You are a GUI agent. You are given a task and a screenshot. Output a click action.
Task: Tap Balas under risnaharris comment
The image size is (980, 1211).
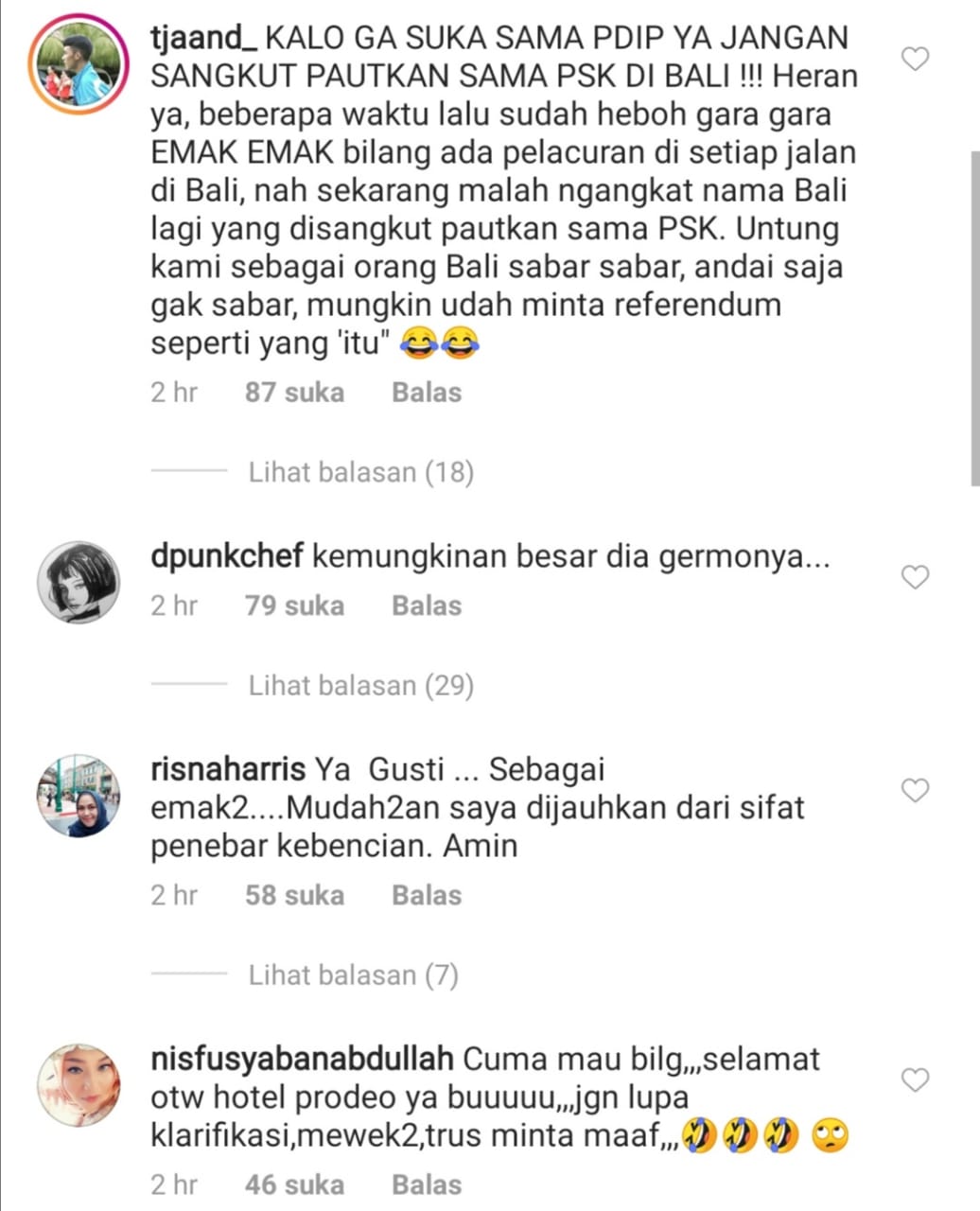(427, 895)
